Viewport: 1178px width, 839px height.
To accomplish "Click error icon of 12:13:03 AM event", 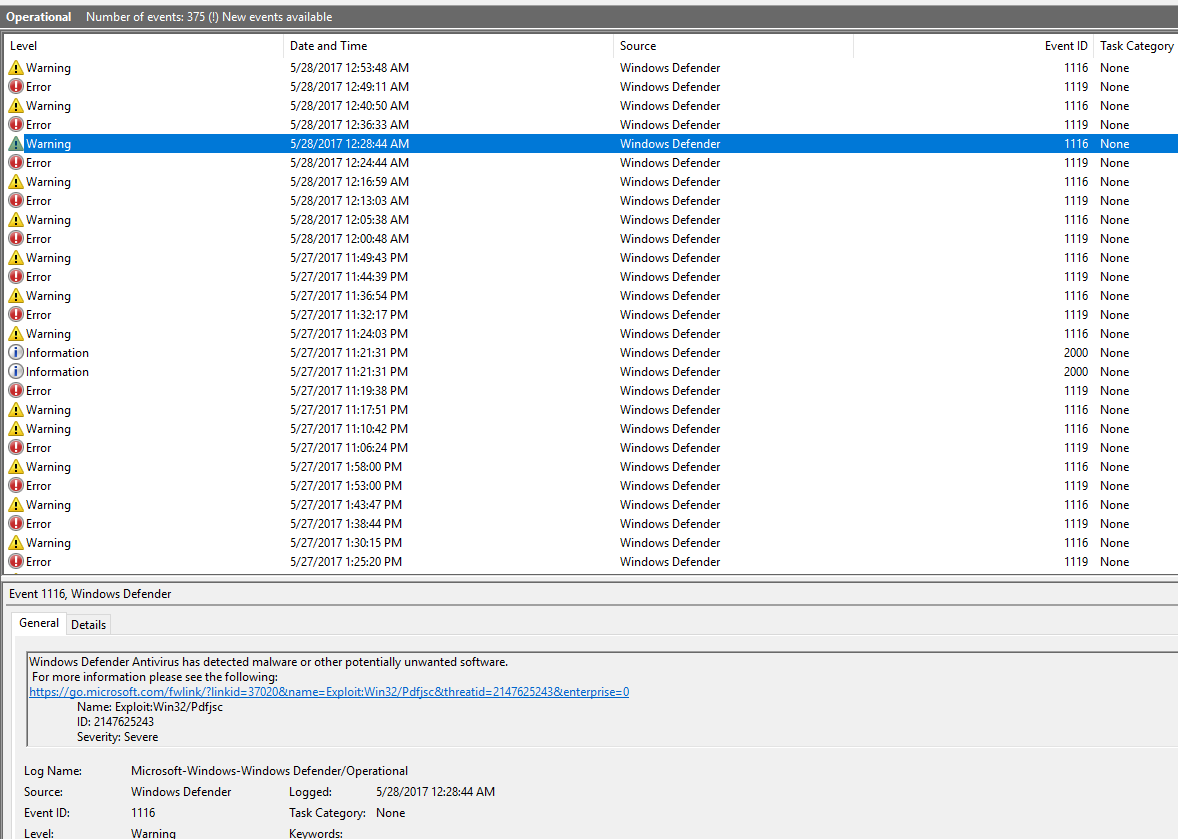I will point(16,201).
